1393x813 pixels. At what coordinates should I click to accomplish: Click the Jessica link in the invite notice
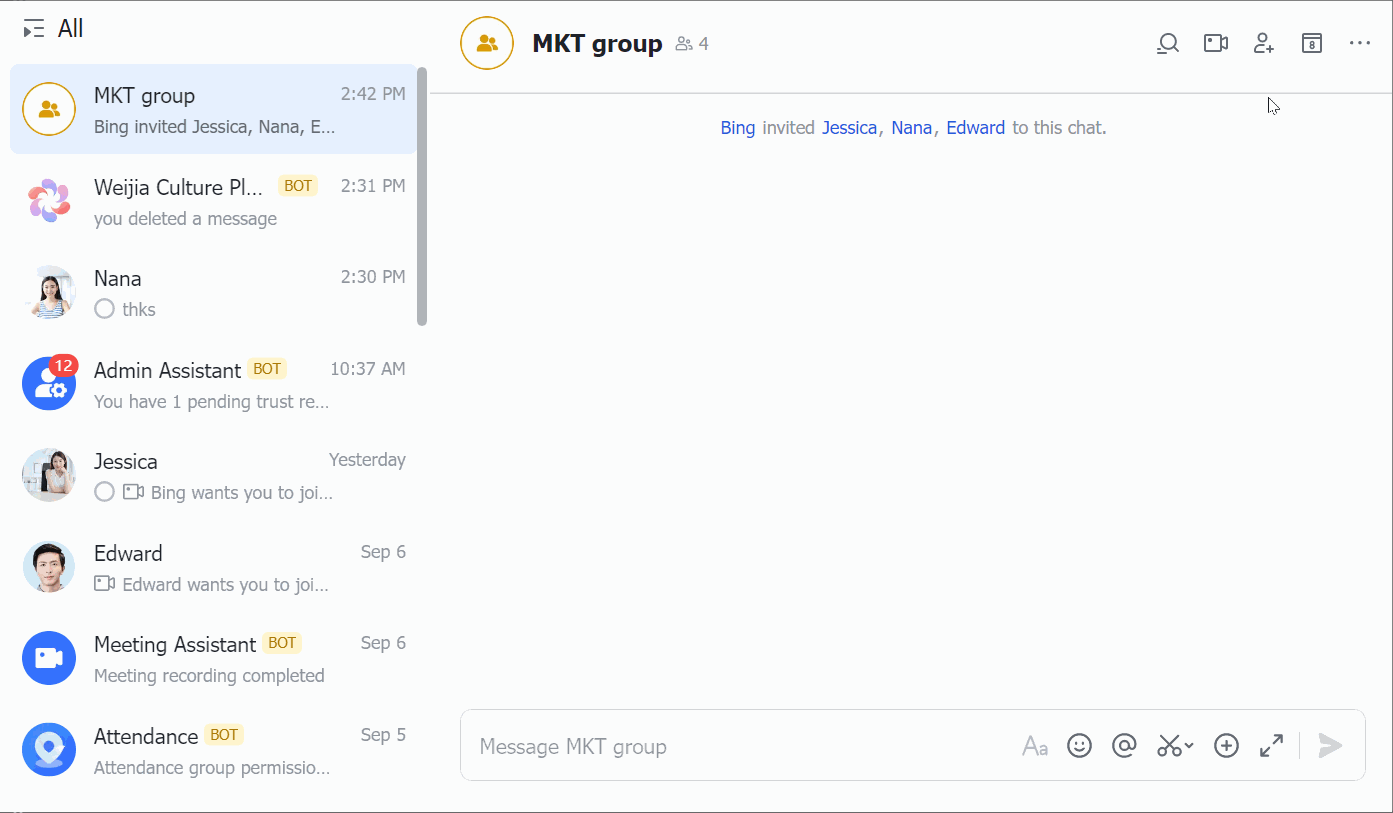tap(849, 128)
